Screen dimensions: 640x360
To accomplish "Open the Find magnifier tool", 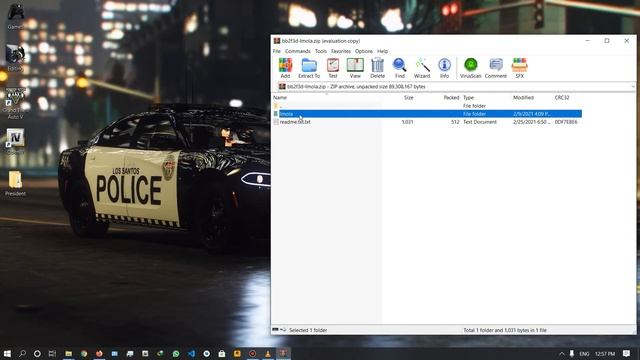I will coord(400,68).
